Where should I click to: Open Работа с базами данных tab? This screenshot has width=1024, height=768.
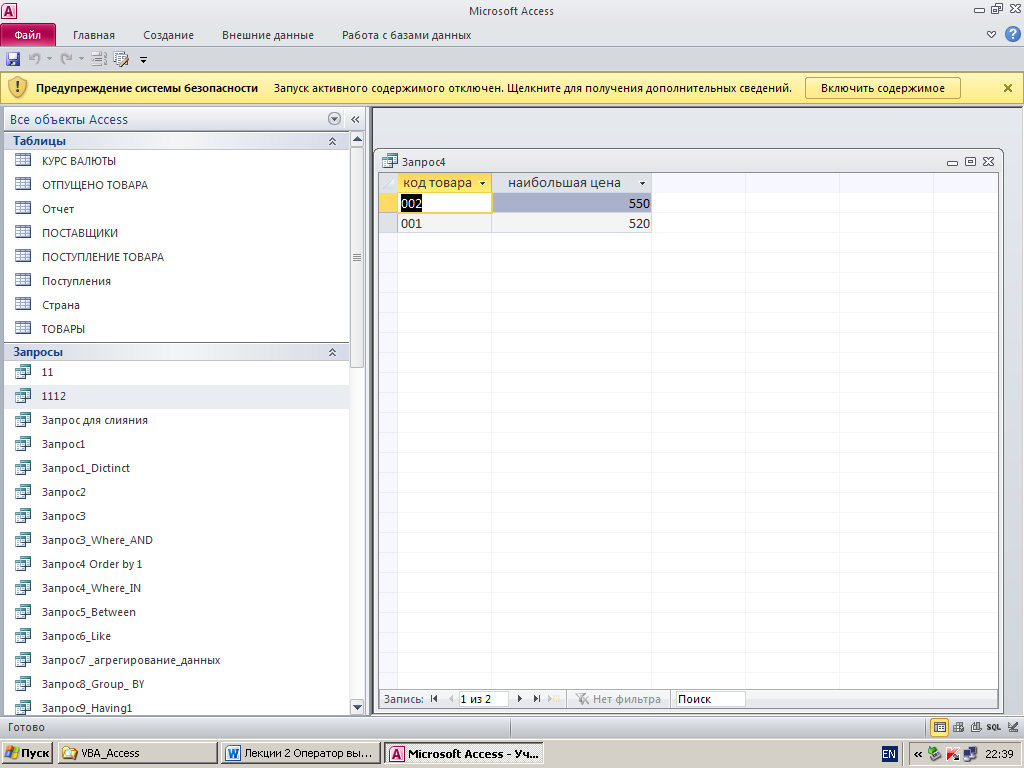[x=406, y=35]
